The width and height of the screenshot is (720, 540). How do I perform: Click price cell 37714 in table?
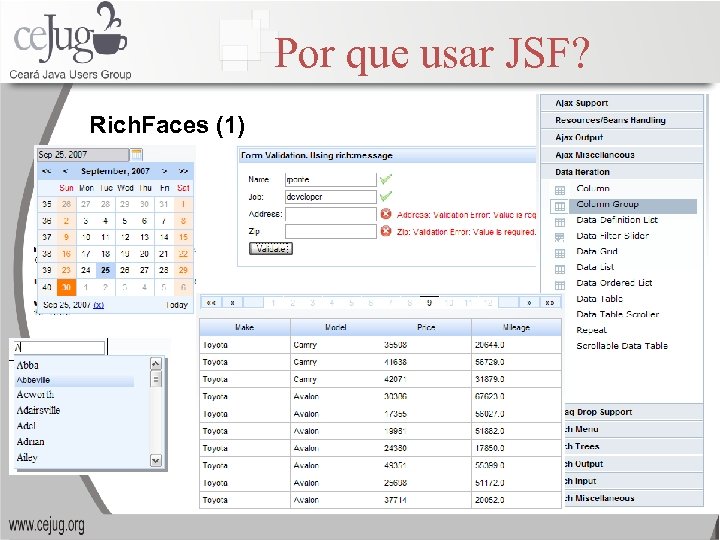pyautogui.click(x=395, y=500)
